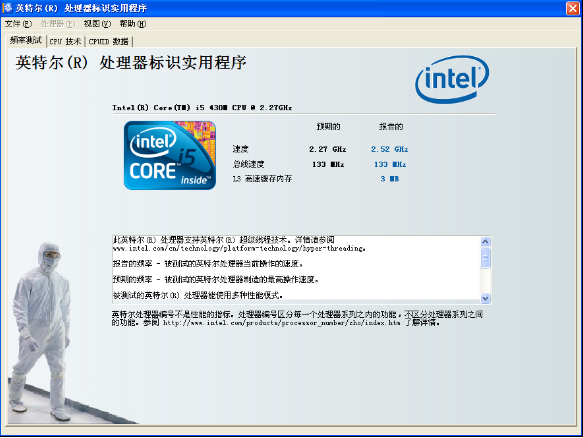The width and height of the screenshot is (583, 438).
Task: Click the Intel logo at top right
Action: click(x=452, y=79)
